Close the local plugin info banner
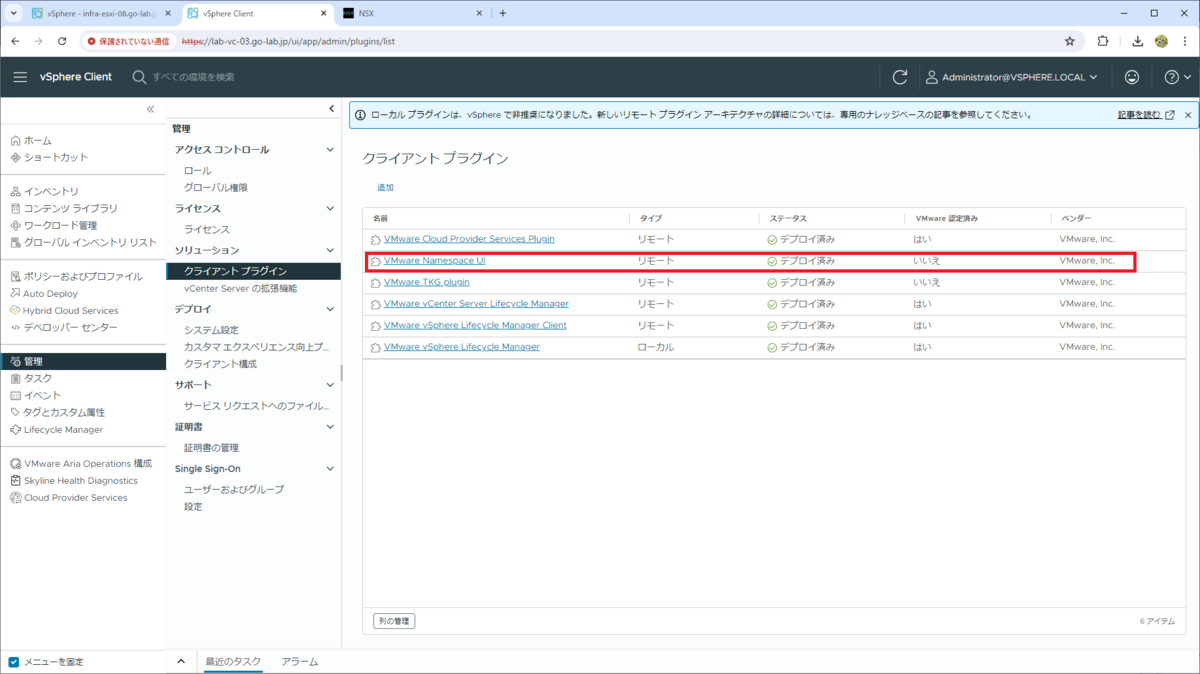 (x=1188, y=115)
